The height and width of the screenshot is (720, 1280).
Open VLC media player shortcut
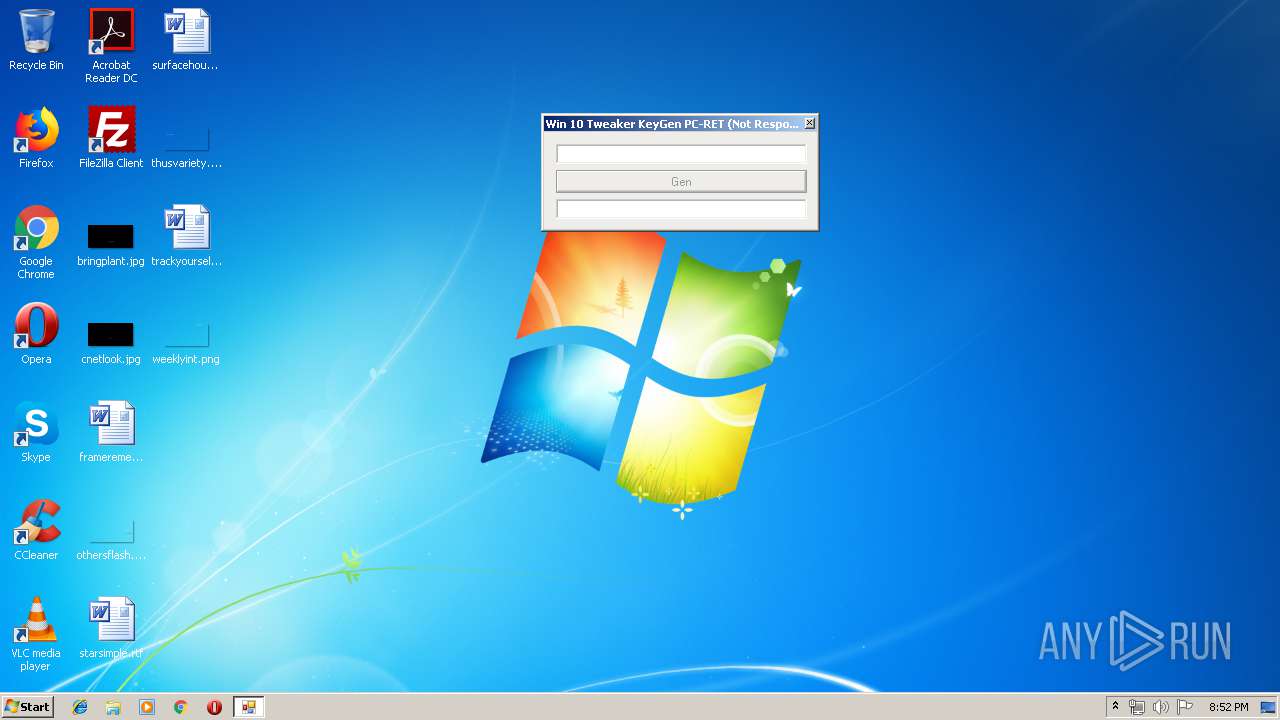click(x=36, y=634)
